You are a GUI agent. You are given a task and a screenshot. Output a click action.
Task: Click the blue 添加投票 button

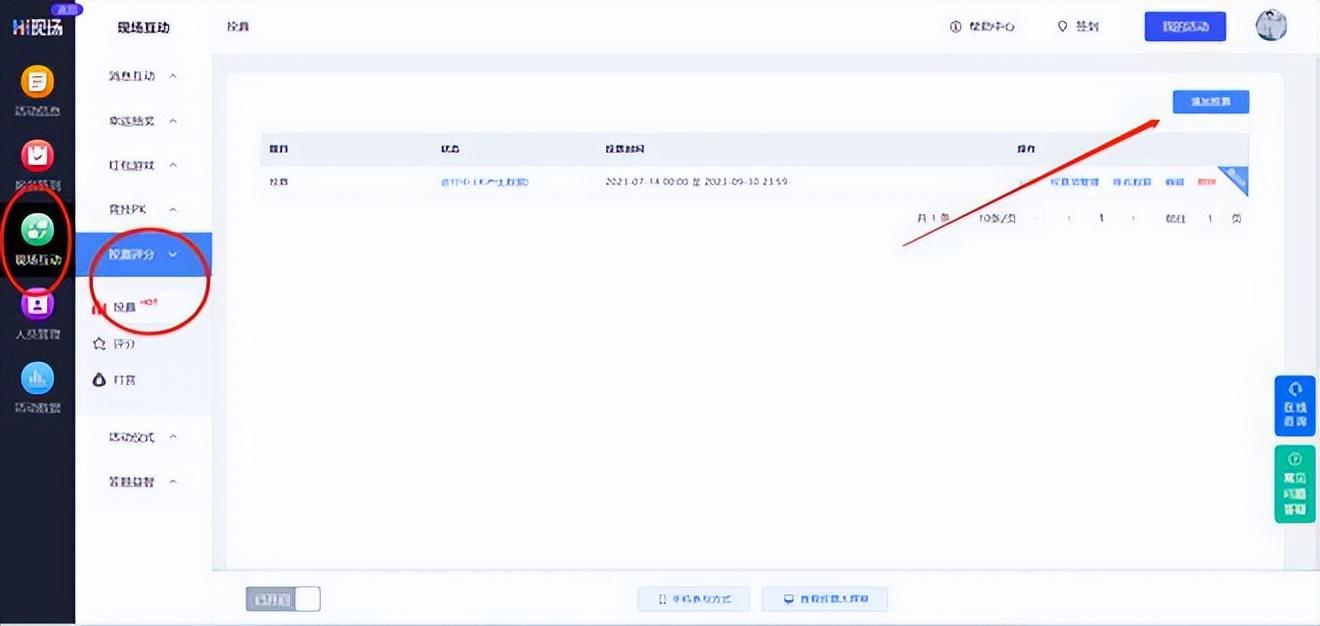(x=1210, y=101)
